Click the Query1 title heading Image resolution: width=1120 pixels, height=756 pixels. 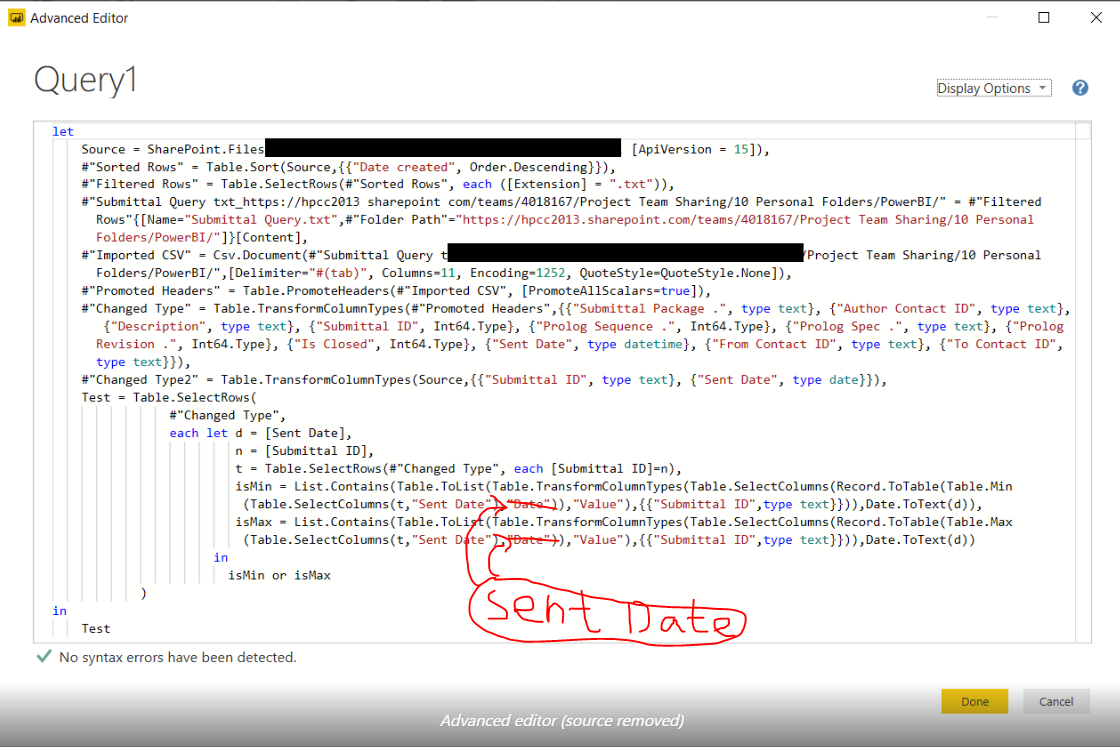pyautogui.click(x=85, y=79)
